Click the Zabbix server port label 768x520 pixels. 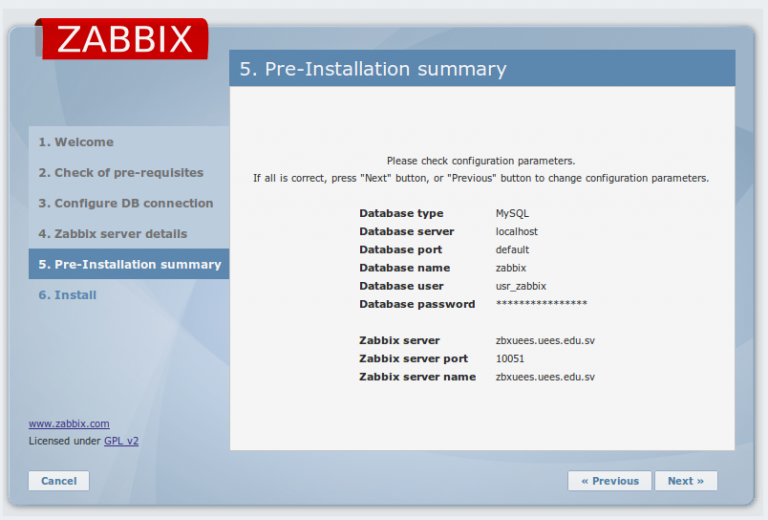click(x=413, y=358)
